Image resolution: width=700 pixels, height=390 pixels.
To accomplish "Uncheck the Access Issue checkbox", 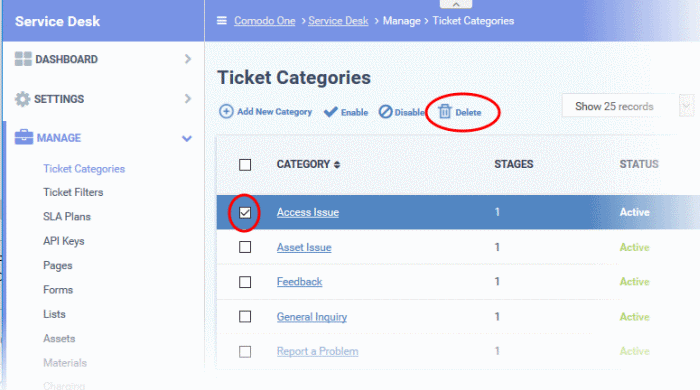I will pyautogui.click(x=245, y=213).
